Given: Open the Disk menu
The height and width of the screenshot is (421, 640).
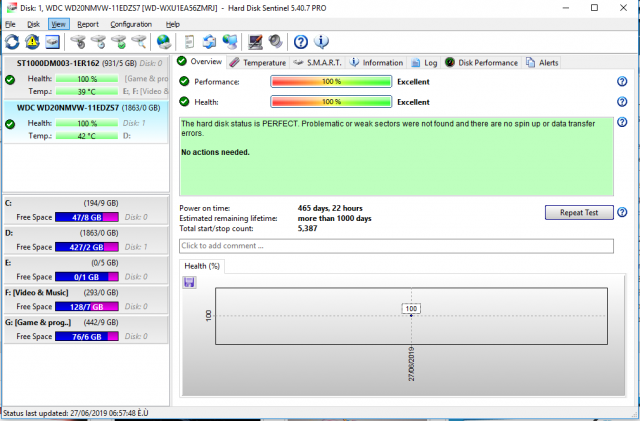Looking at the screenshot, I should click(x=34, y=23).
